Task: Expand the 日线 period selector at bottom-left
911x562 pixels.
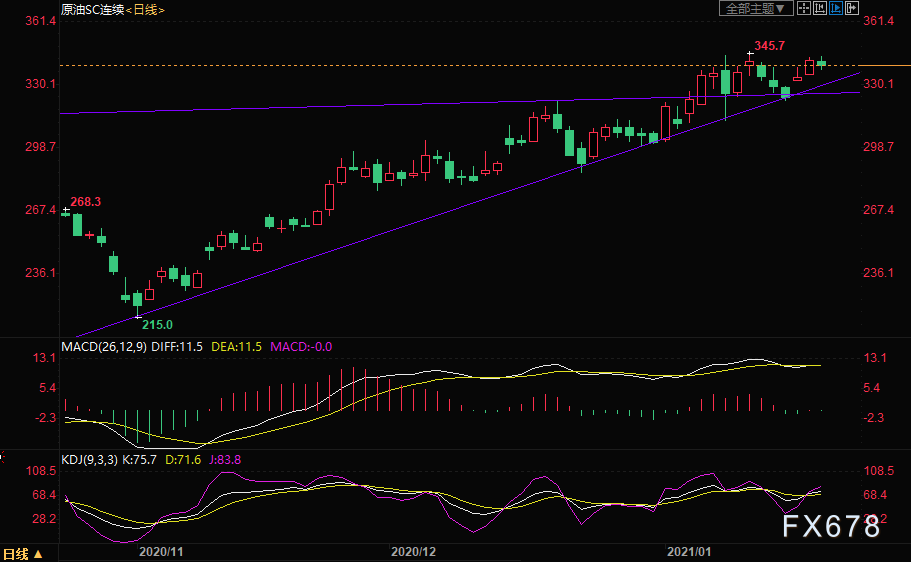Action: coord(23,554)
